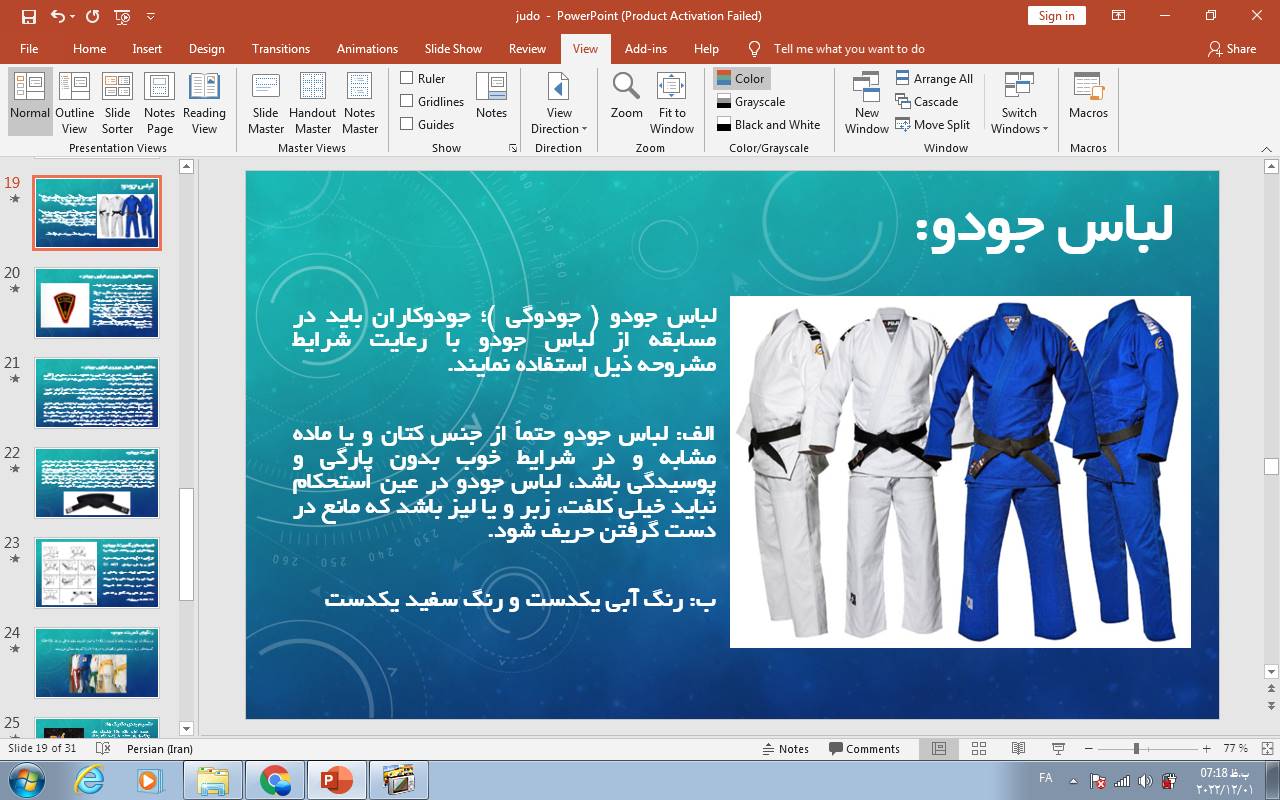1280x800 pixels.
Task: Open a New Window
Action: point(866,102)
